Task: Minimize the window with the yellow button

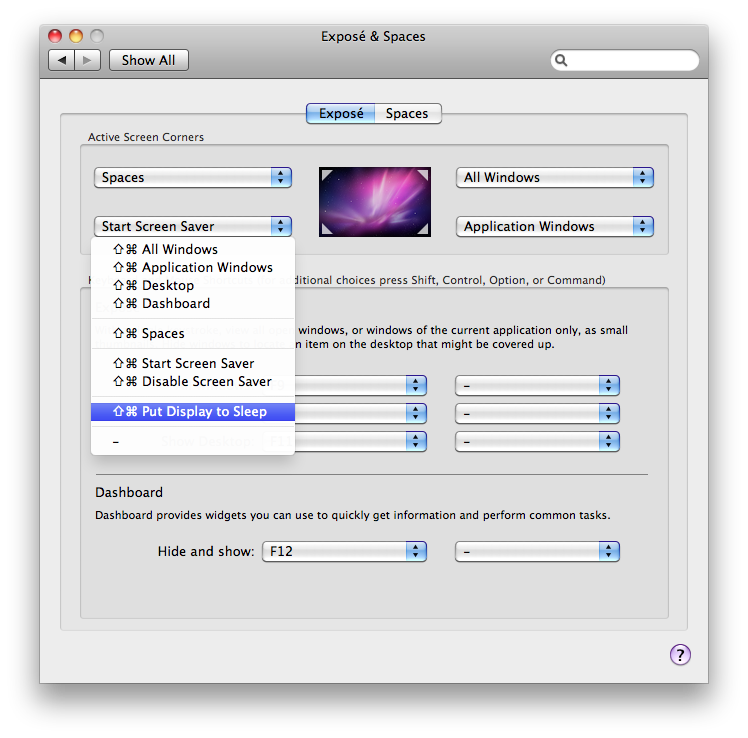Action: [76, 36]
